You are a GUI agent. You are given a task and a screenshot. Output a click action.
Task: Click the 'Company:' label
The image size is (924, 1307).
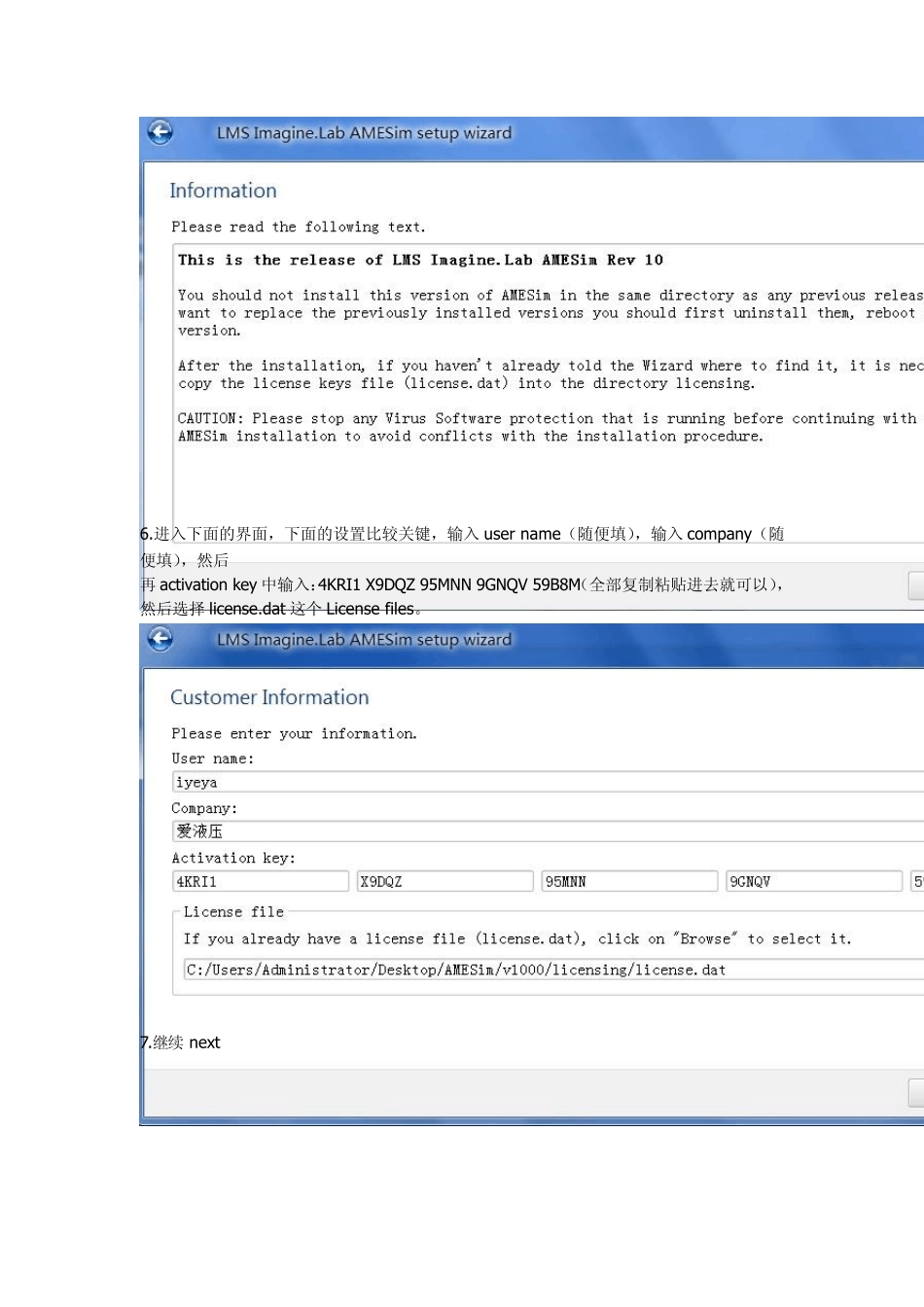[x=204, y=808]
